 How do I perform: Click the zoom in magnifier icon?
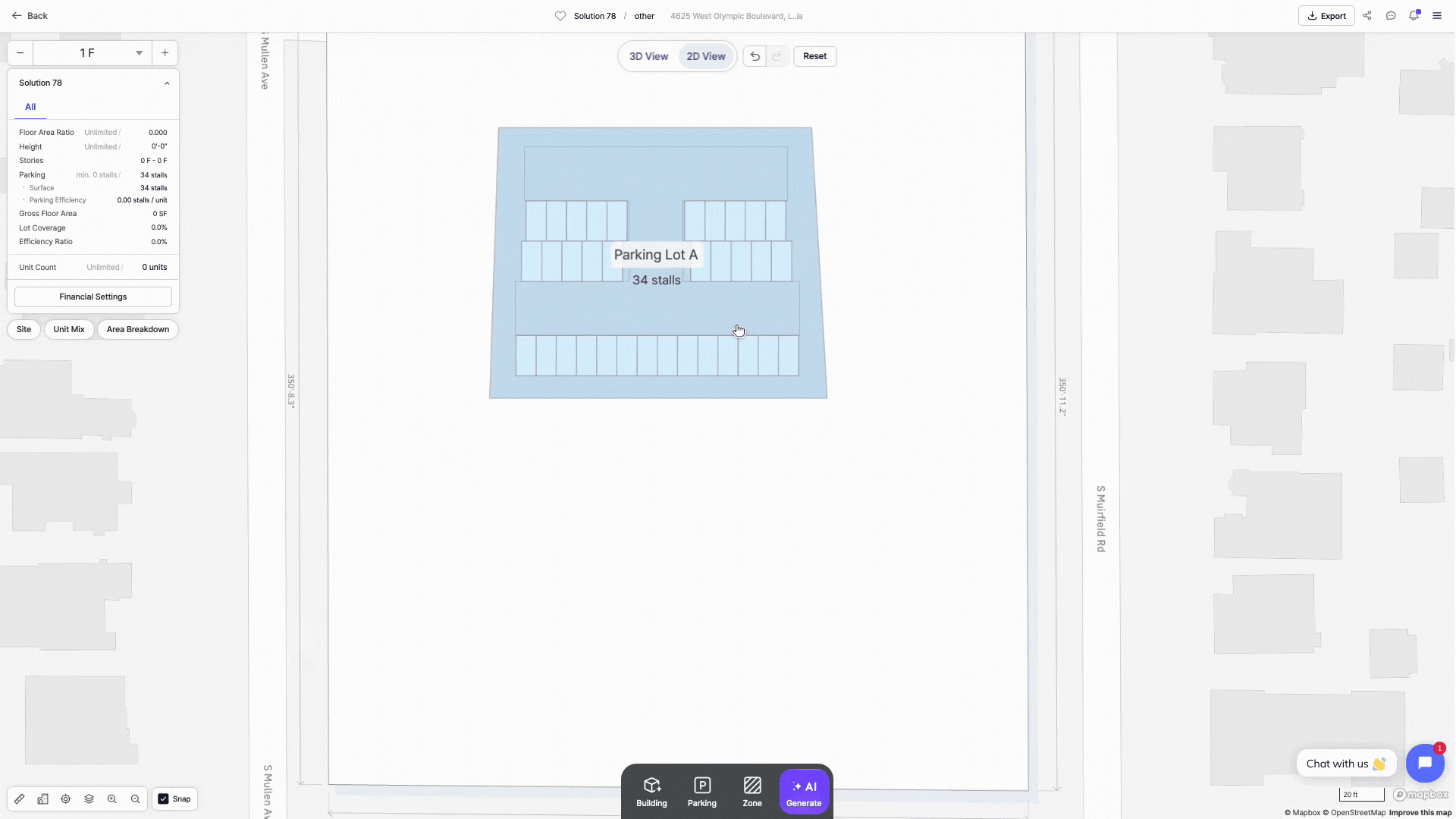click(x=112, y=799)
